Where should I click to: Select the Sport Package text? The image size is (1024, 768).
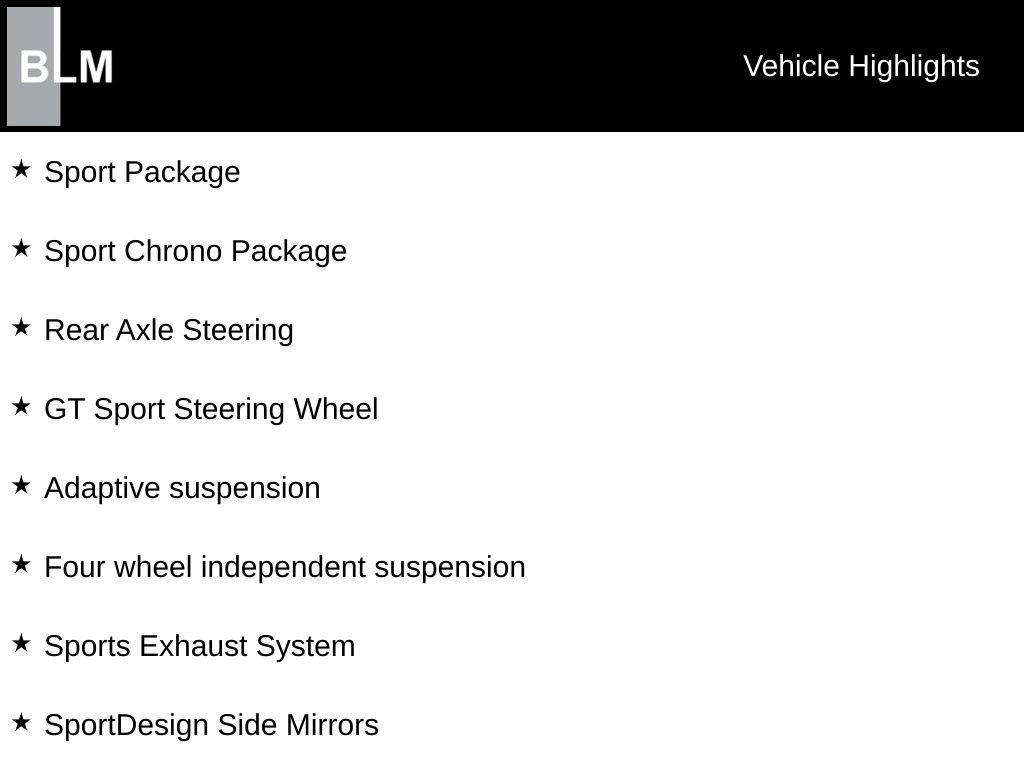(x=142, y=173)
